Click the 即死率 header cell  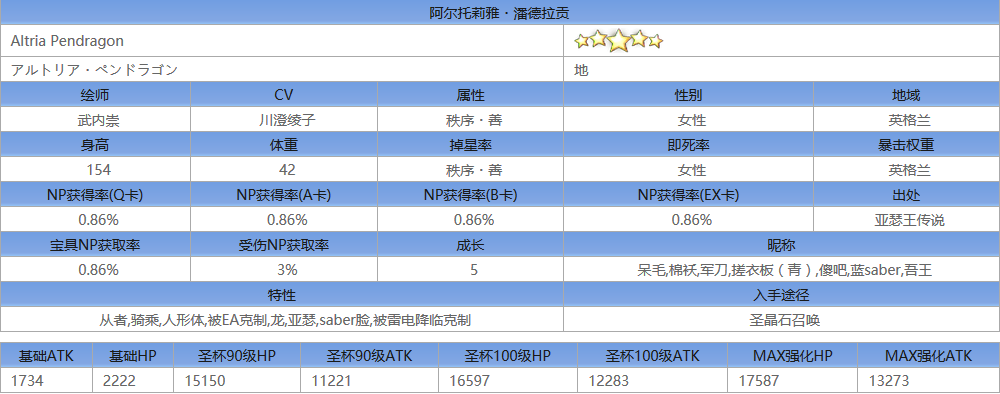click(x=688, y=145)
